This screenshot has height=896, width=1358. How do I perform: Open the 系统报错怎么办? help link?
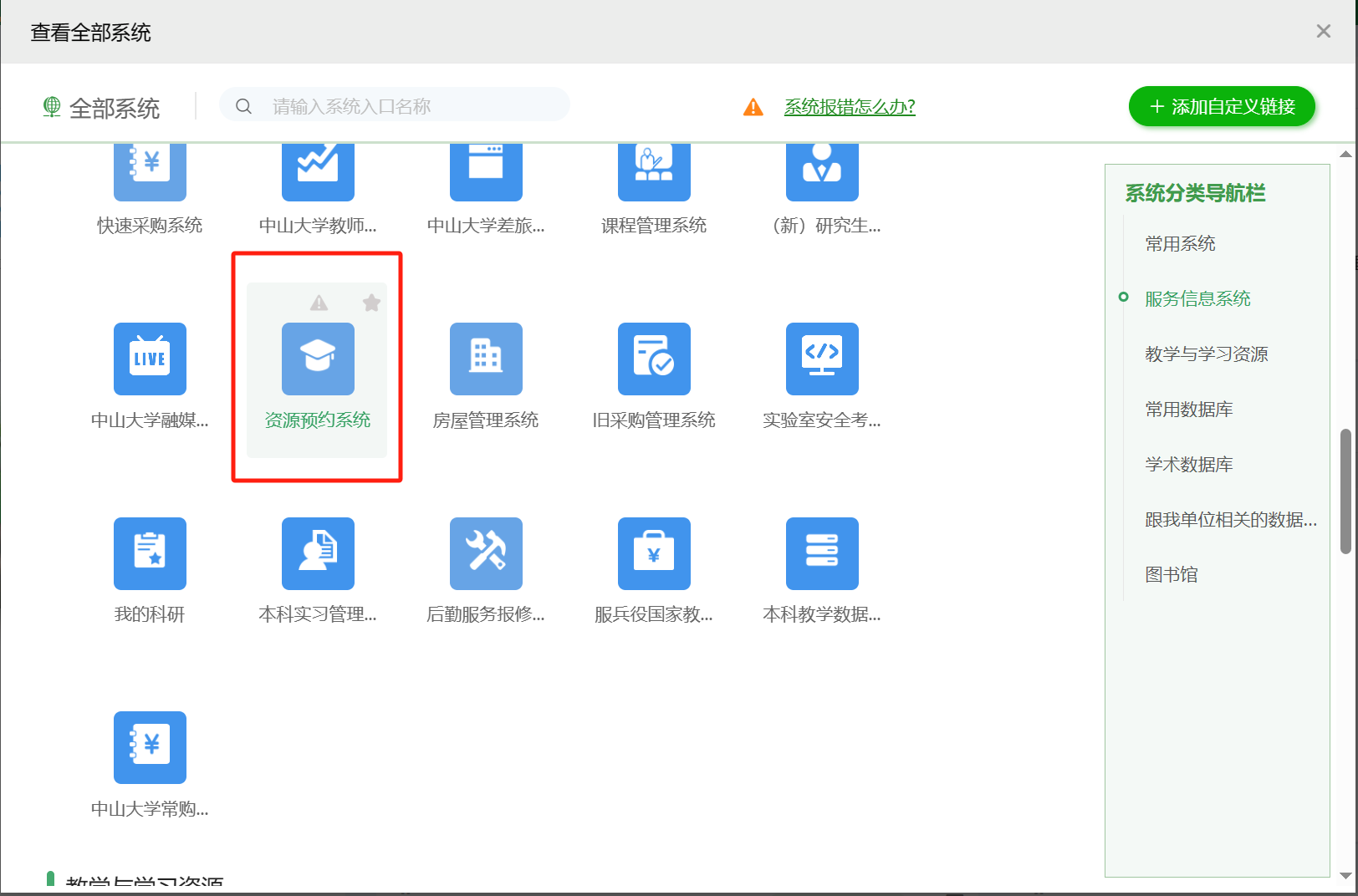pos(850,107)
